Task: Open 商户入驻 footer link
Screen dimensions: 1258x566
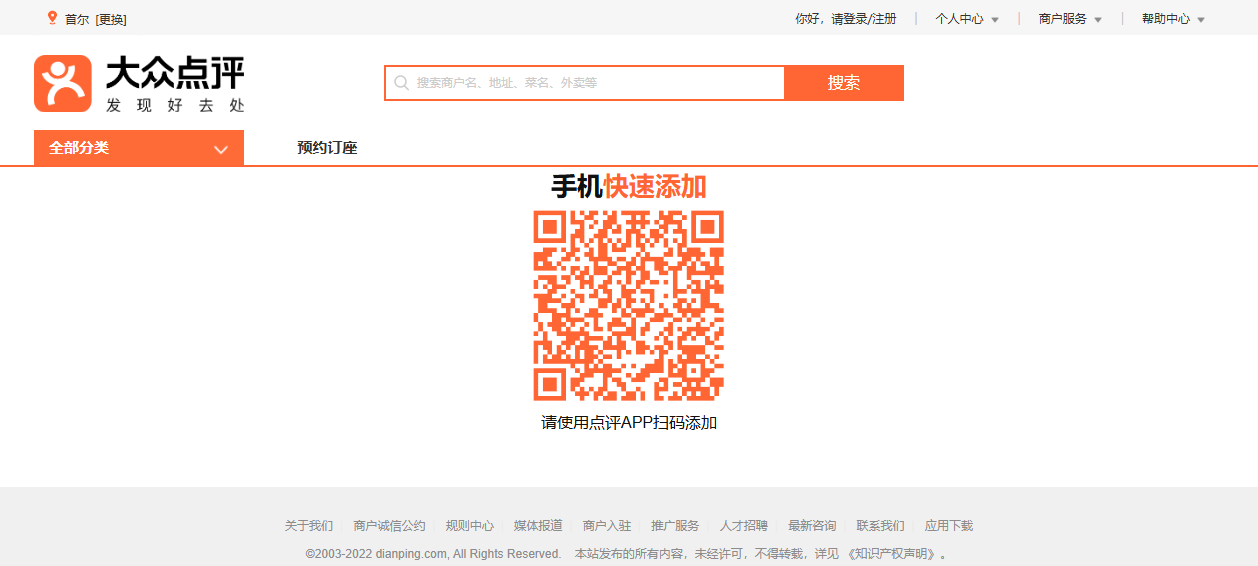Action: (x=607, y=526)
